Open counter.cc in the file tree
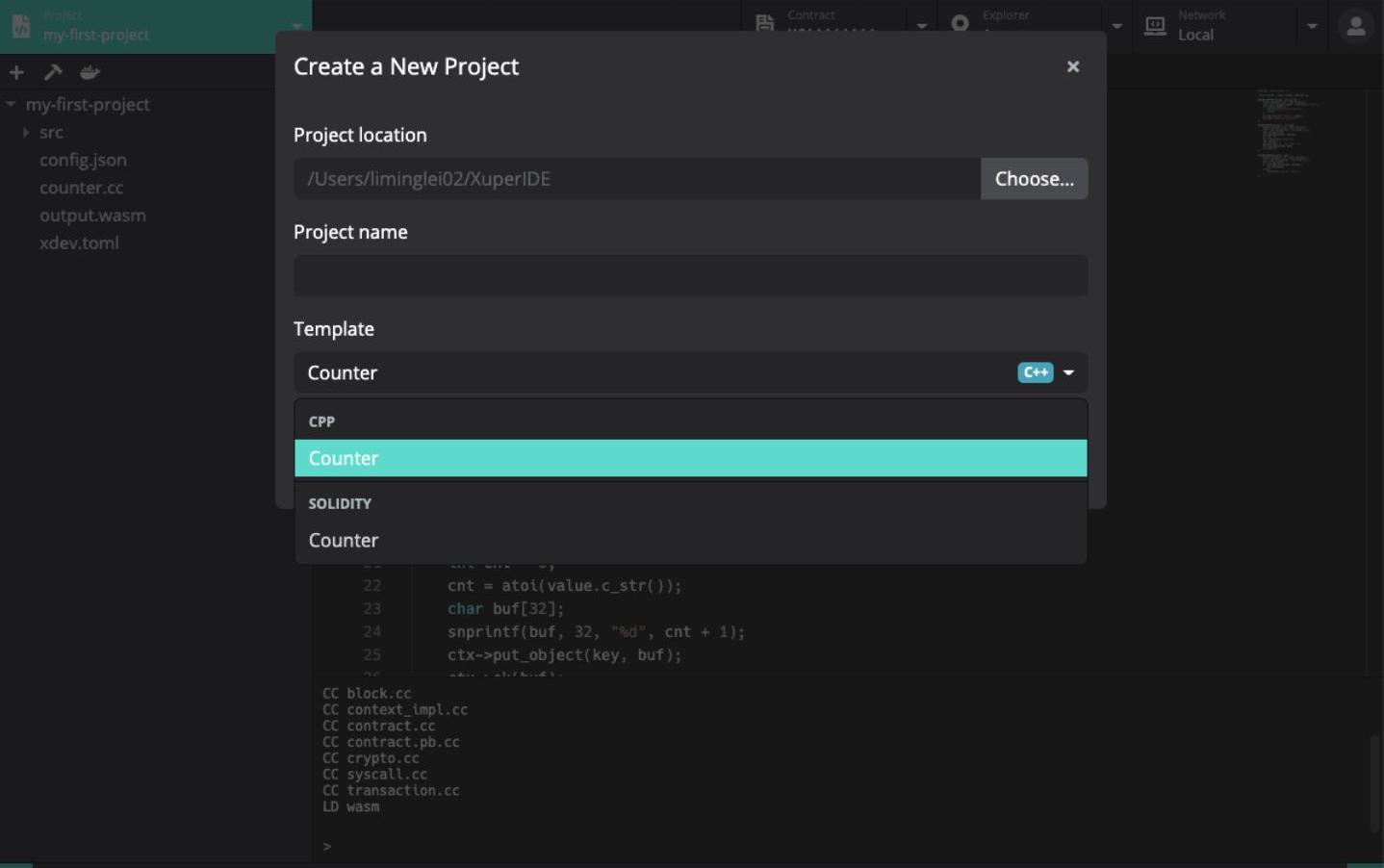Viewport: 1384px width, 868px height. (x=81, y=188)
